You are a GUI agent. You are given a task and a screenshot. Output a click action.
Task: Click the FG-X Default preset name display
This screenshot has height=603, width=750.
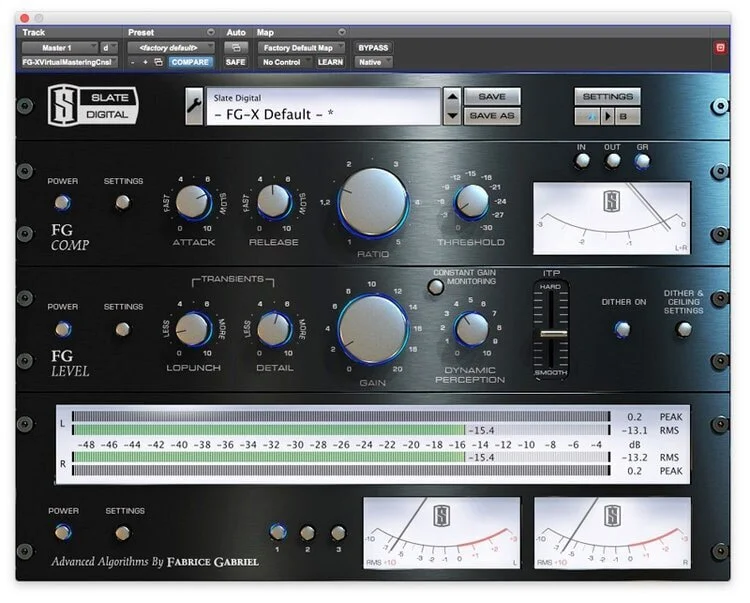pyautogui.click(x=323, y=106)
